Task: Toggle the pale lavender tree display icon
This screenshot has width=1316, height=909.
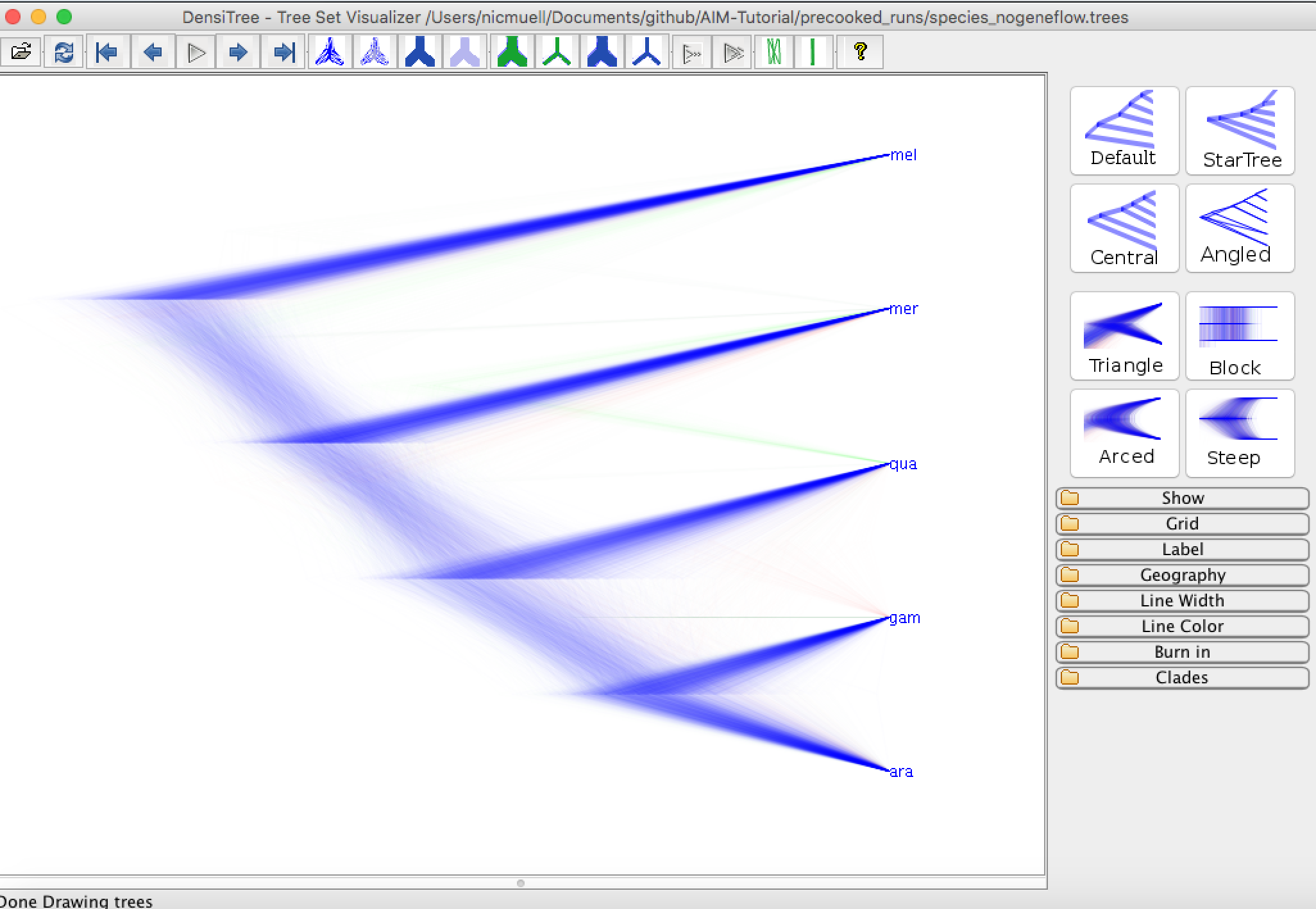Action: [464, 52]
